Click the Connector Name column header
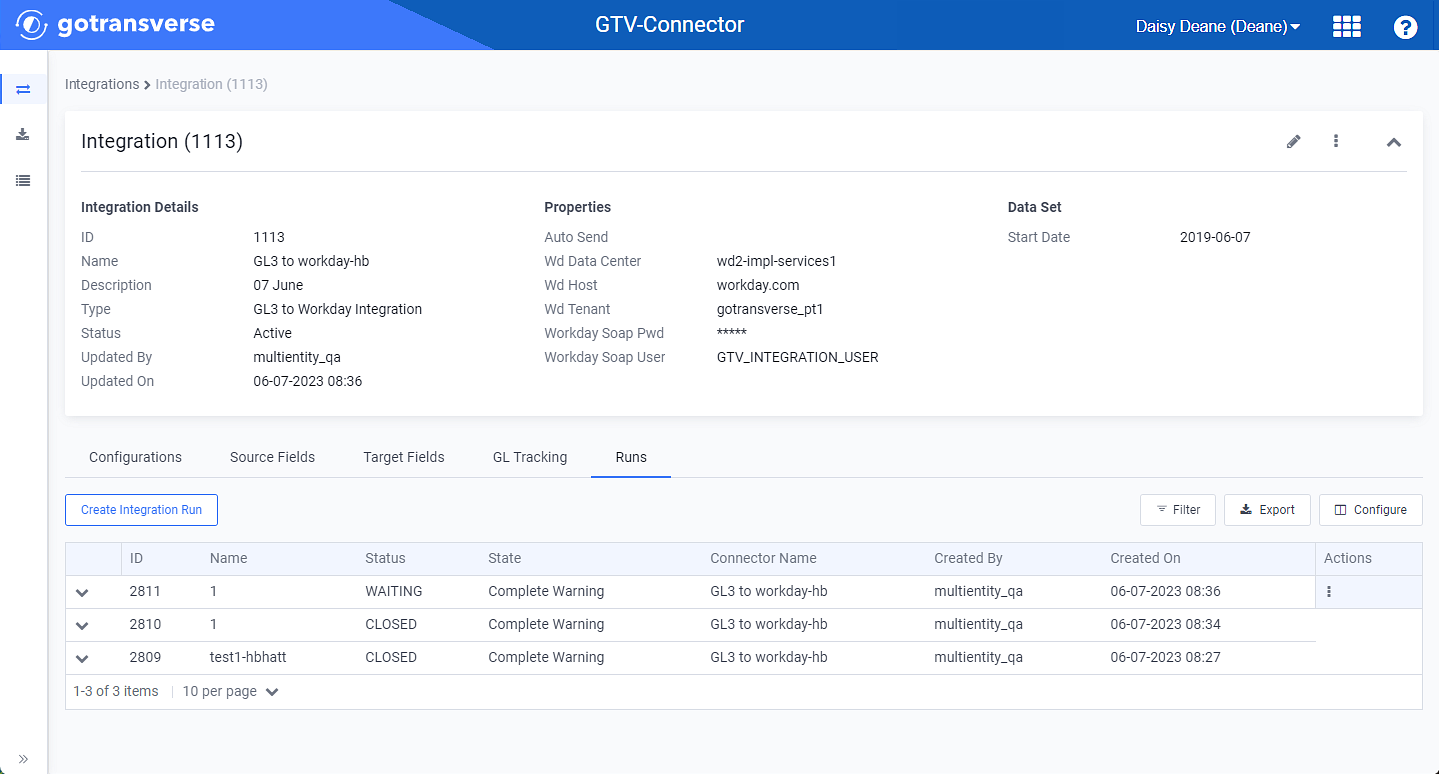 [x=763, y=558]
